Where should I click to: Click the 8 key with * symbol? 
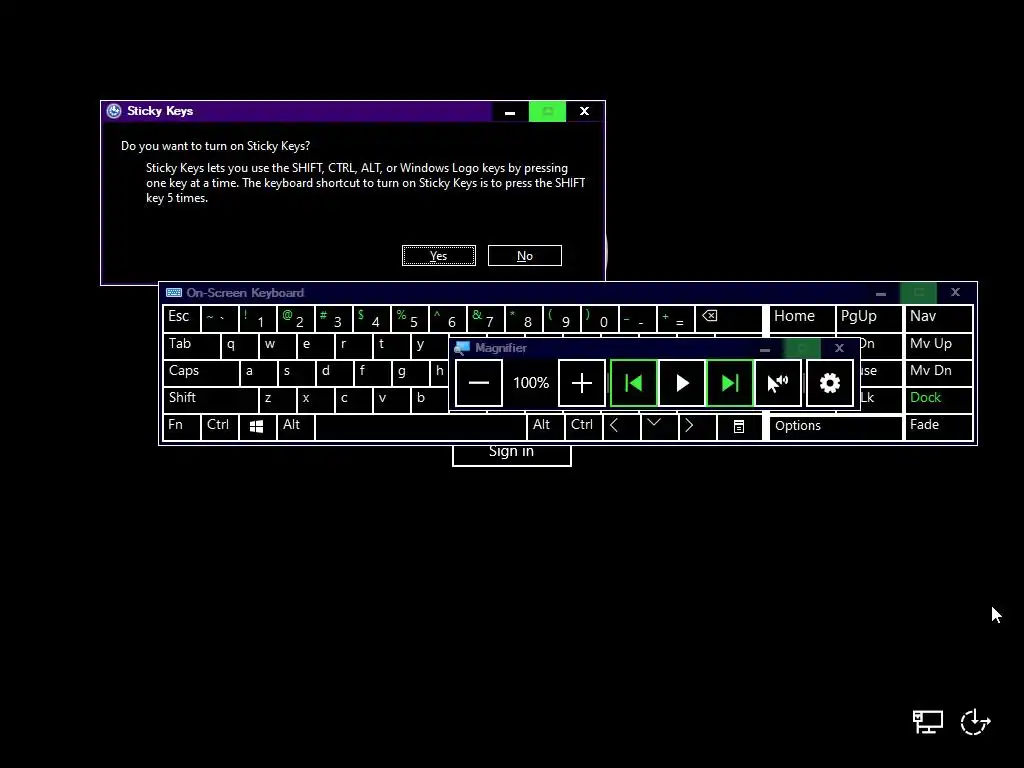pos(523,318)
